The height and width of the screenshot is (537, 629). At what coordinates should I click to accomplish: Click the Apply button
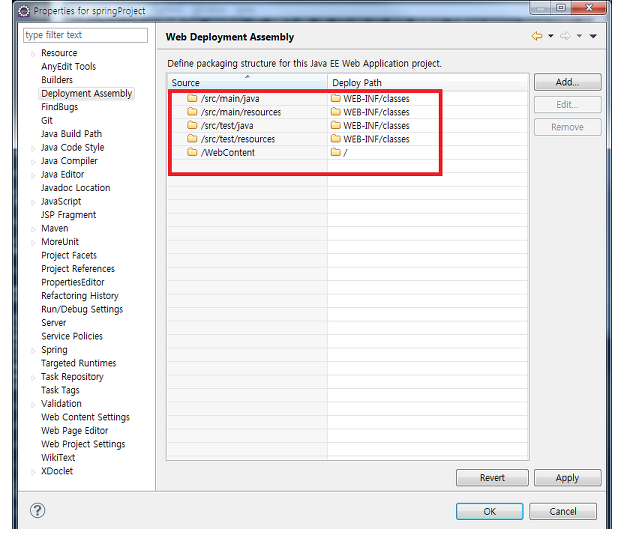567,478
